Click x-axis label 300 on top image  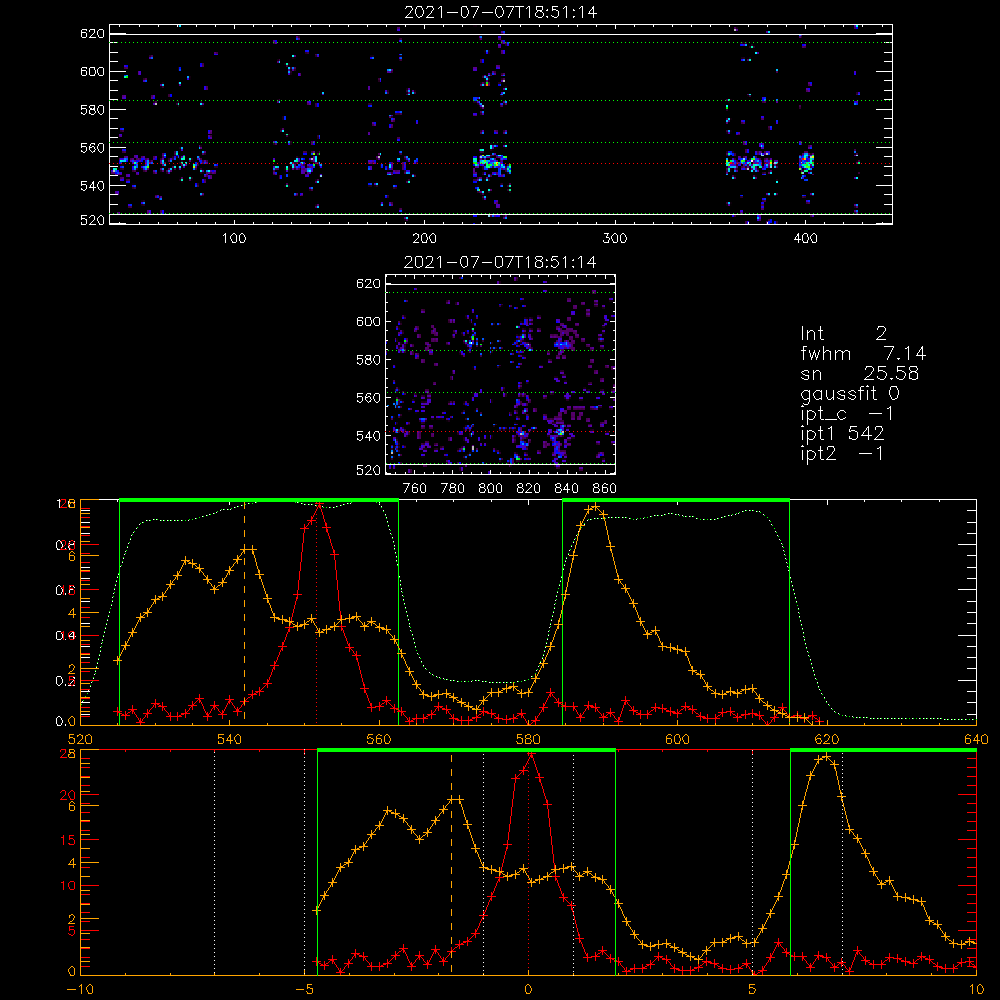[x=615, y=239]
